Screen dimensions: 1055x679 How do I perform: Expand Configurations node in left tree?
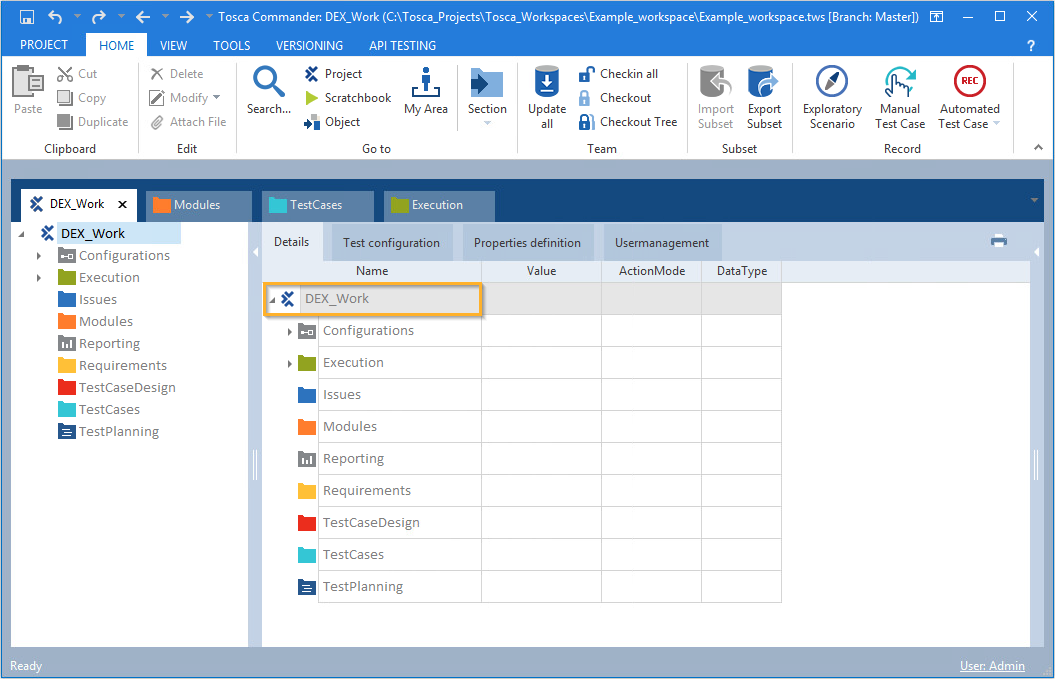coord(39,256)
